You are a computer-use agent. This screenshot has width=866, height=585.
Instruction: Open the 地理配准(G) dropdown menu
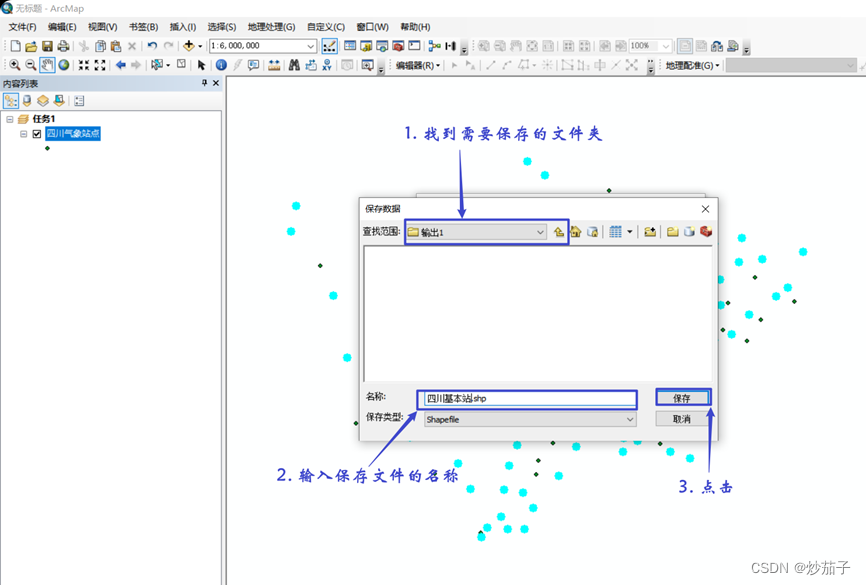tap(693, 65)
